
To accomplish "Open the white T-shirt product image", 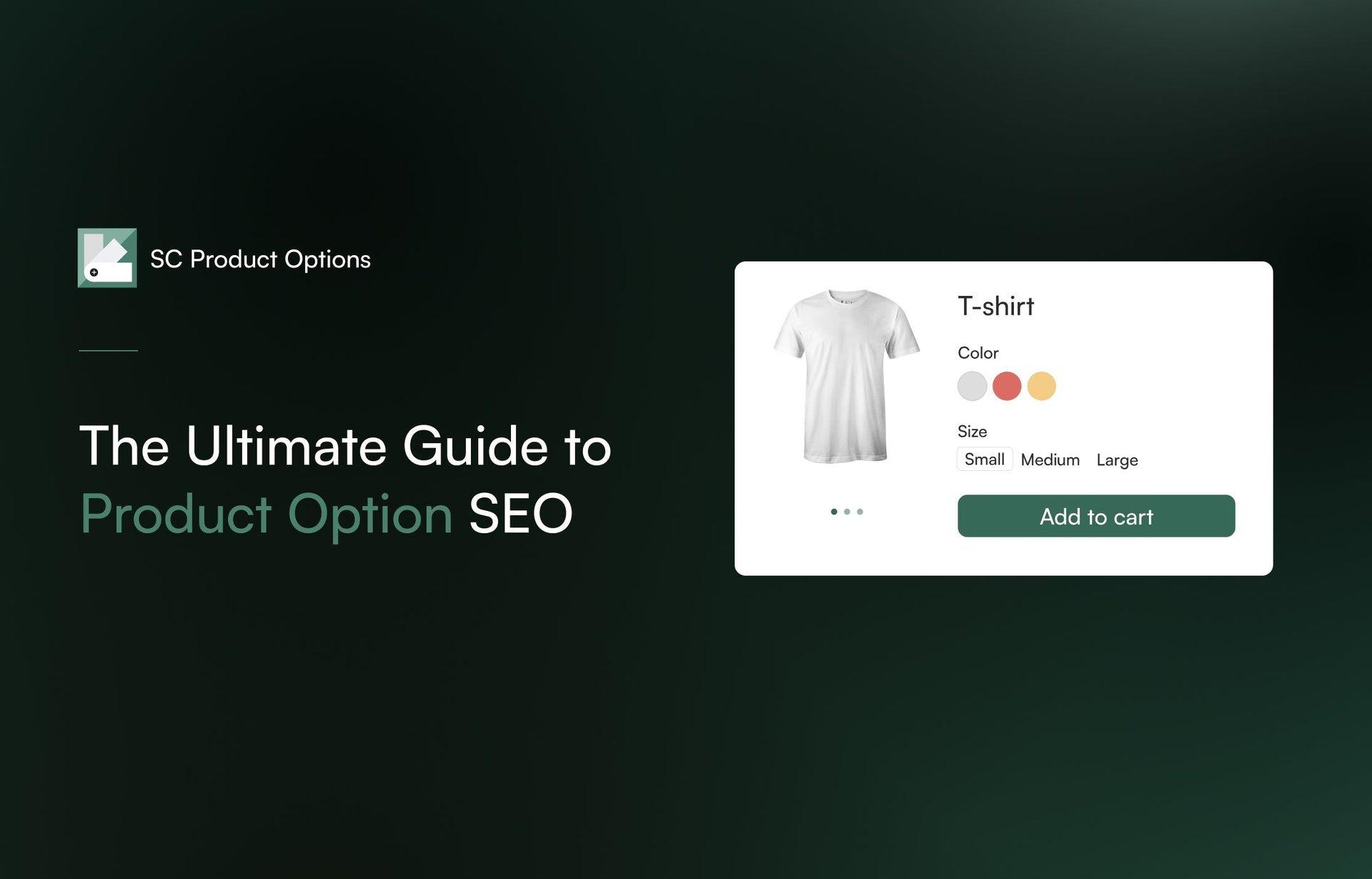I will (846, 377).
